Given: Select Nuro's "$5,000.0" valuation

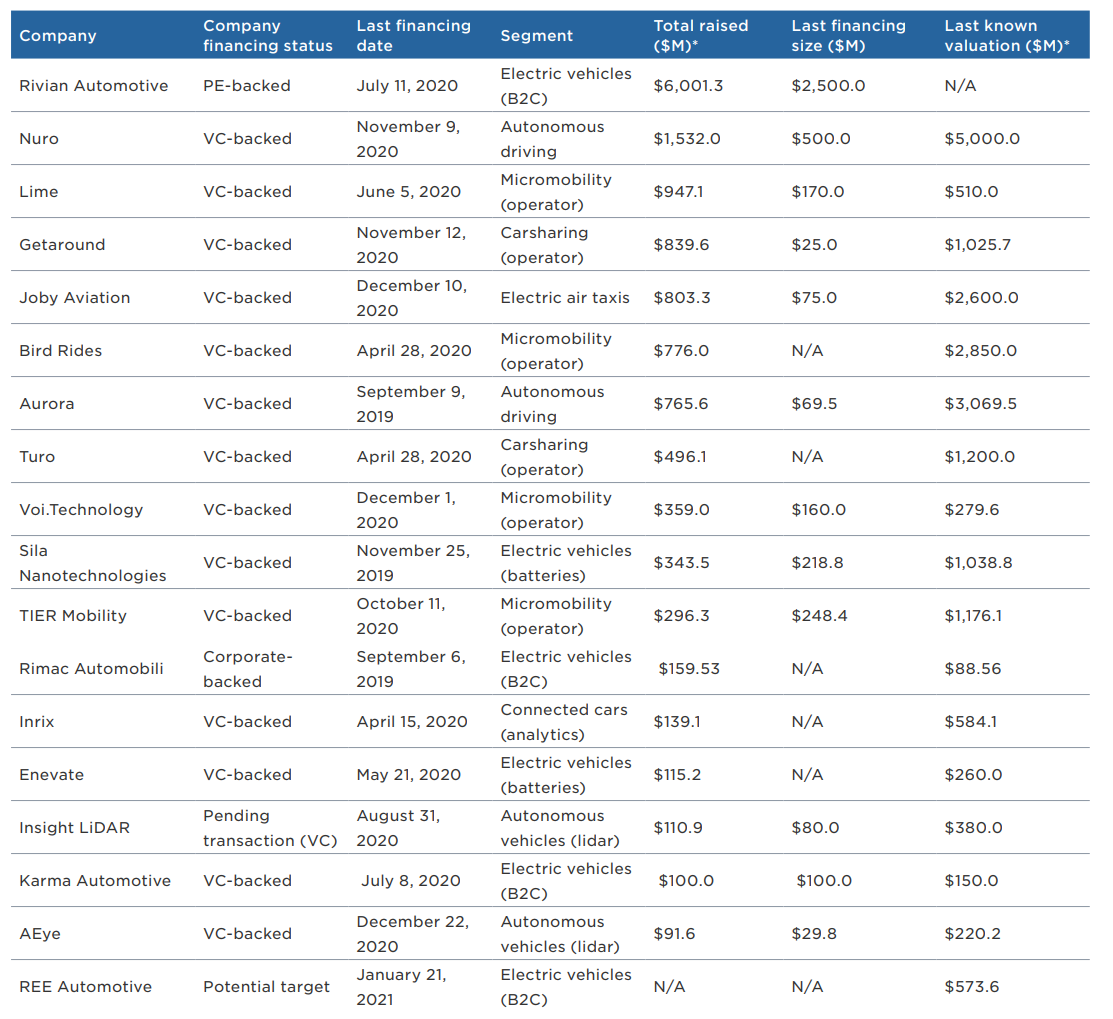Looking at the screenshot, I should click(x=982, y=138).
